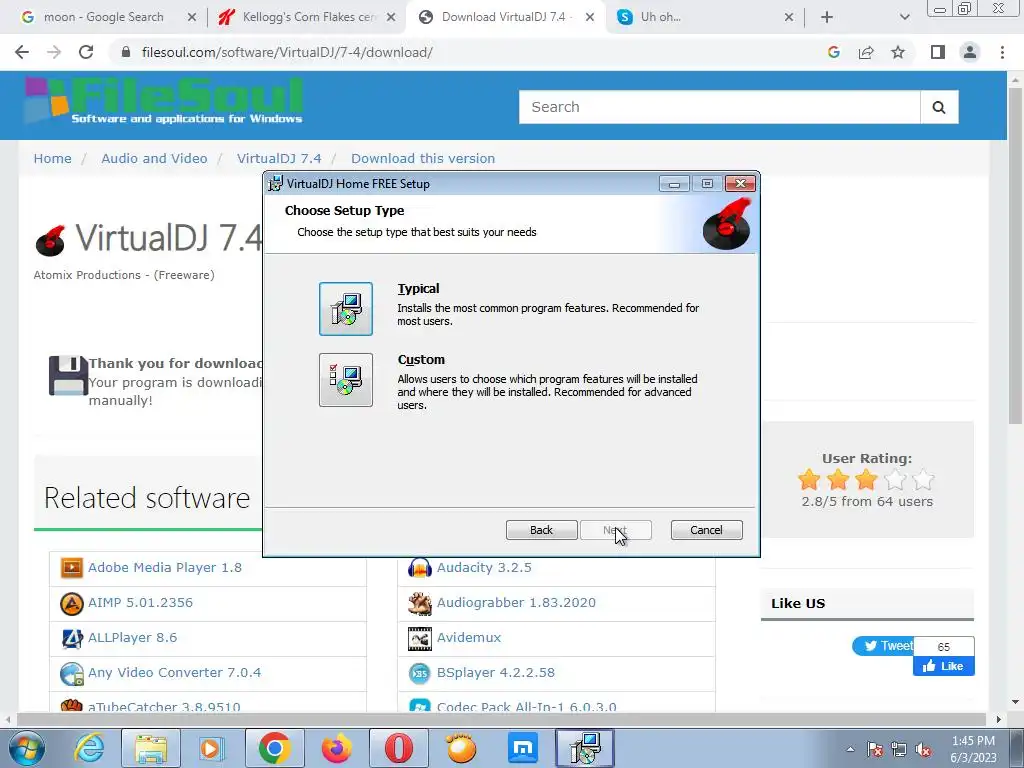
Task: Open Firefox from the taskbar
Action: point(337,748)
